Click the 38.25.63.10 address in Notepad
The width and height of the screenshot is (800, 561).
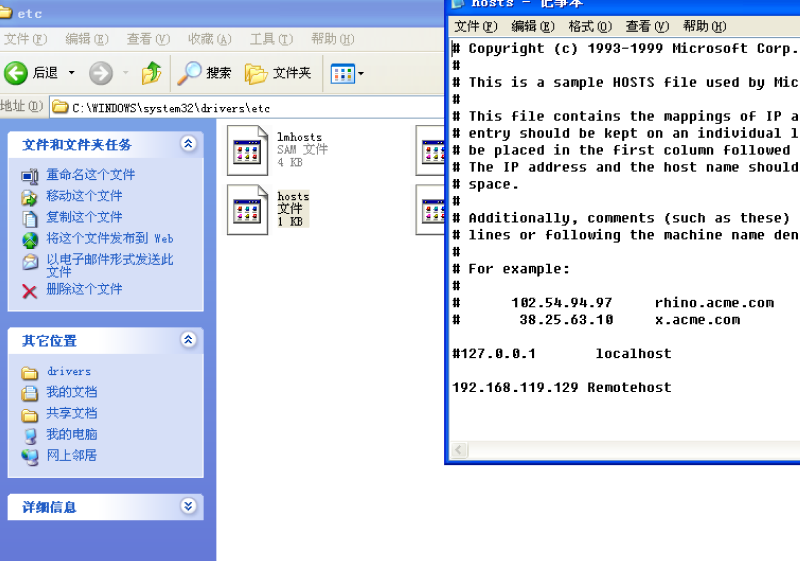[x=566, y=320]
